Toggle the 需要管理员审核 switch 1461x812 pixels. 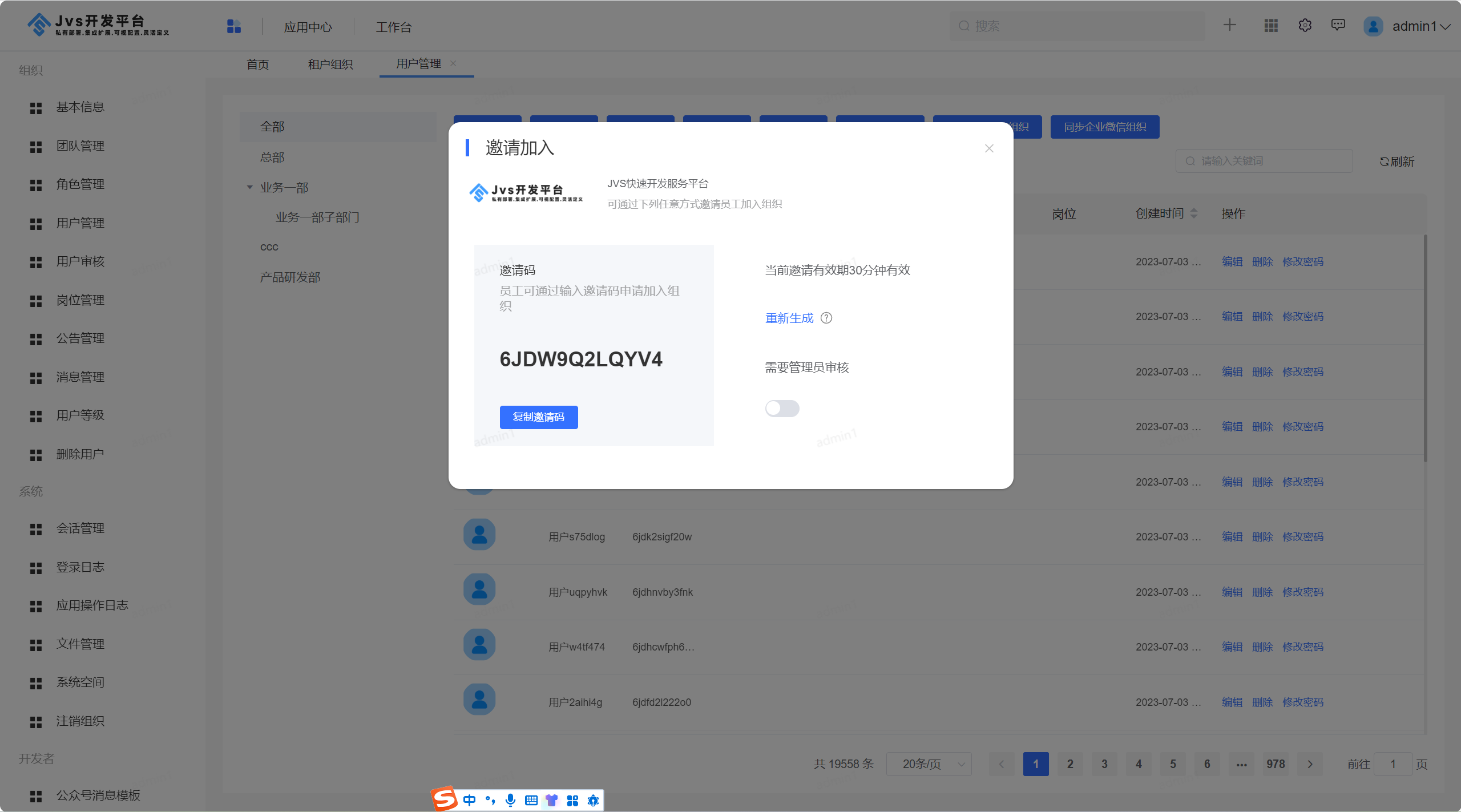pos(782,409)
